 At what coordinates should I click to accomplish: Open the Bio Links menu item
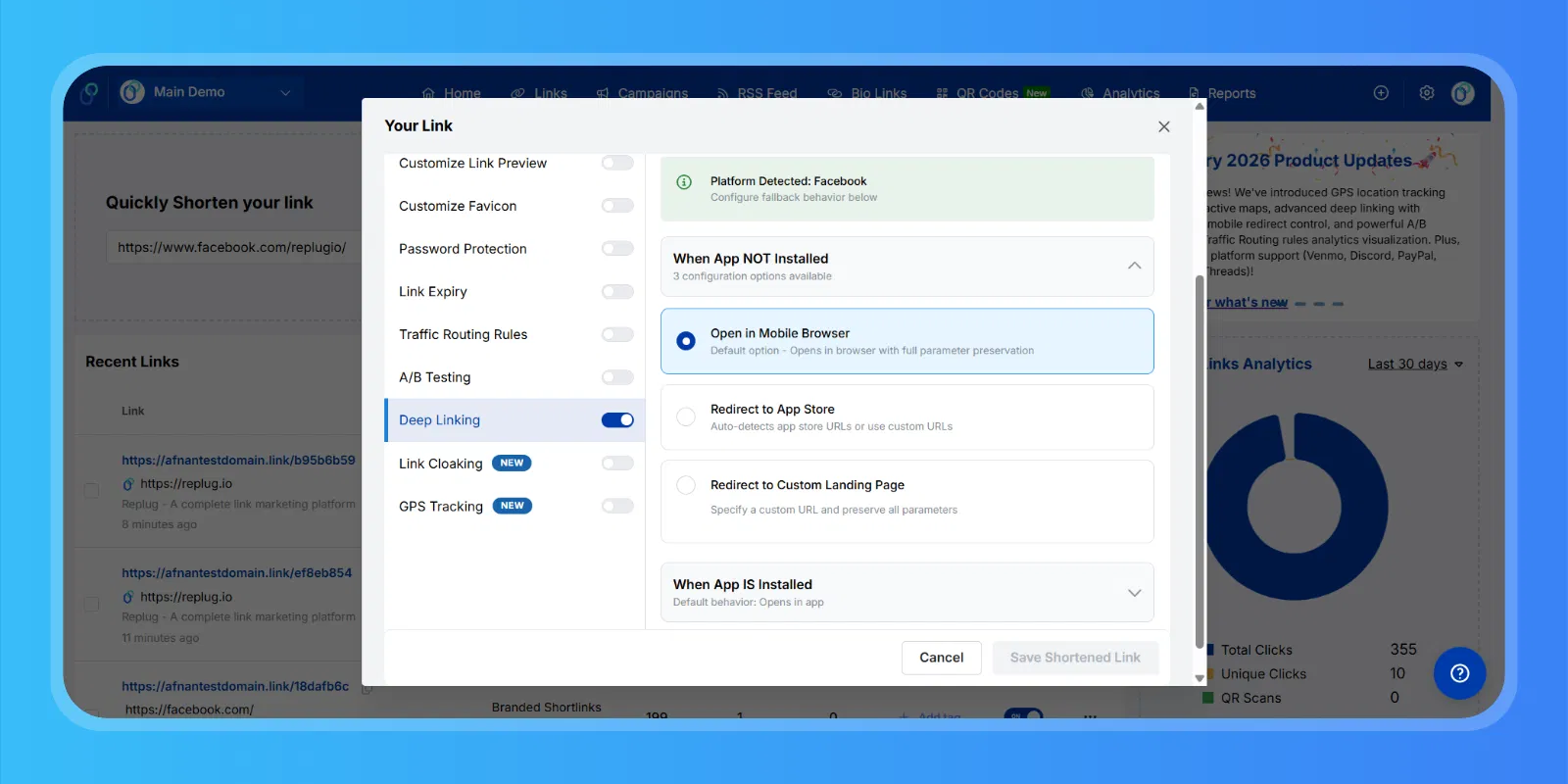point(867,94)
